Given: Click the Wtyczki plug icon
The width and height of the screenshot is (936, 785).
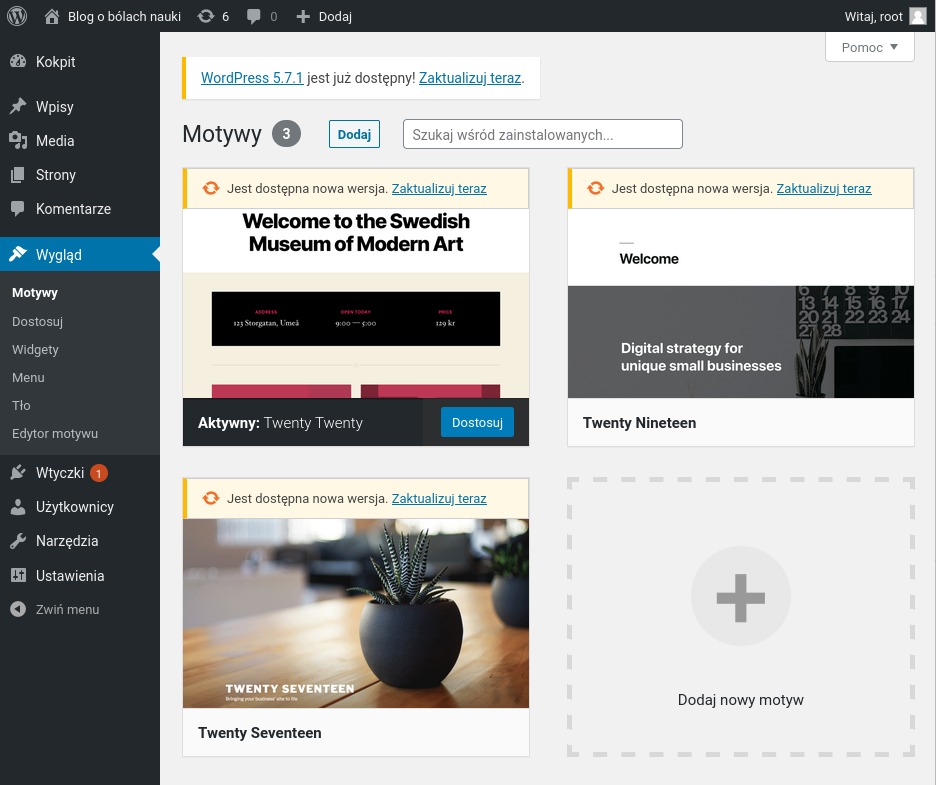Looking at the screenshot, I should pyautogui.click(x=19, y=472).
